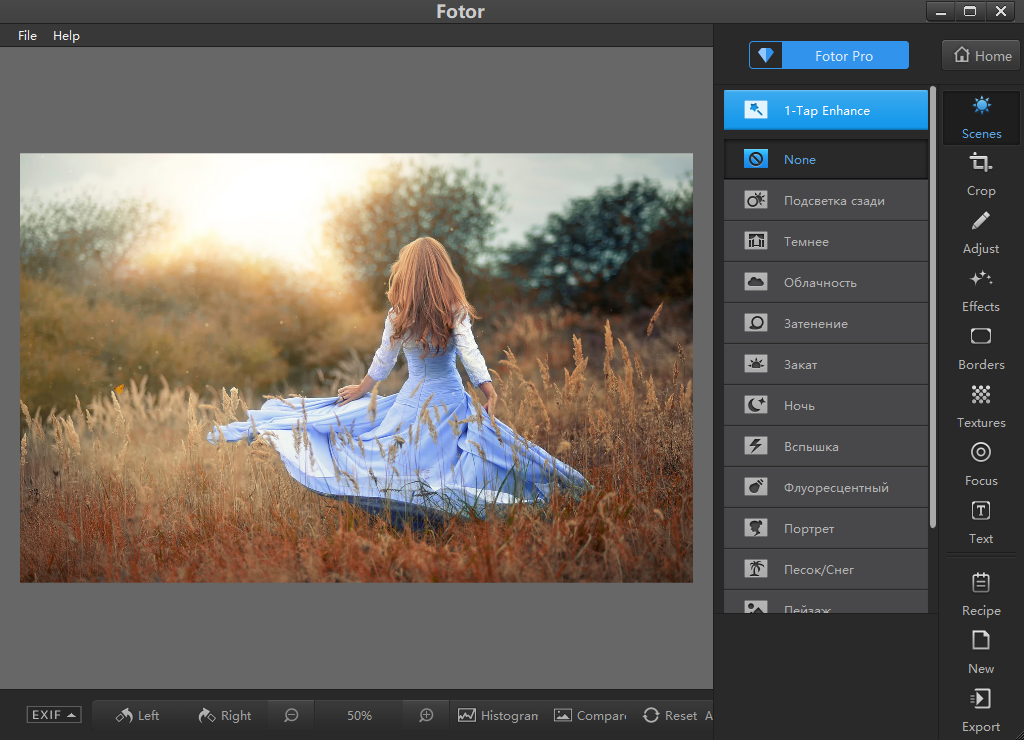
Task: Reset the image edits
Action: tap(670, 716)
